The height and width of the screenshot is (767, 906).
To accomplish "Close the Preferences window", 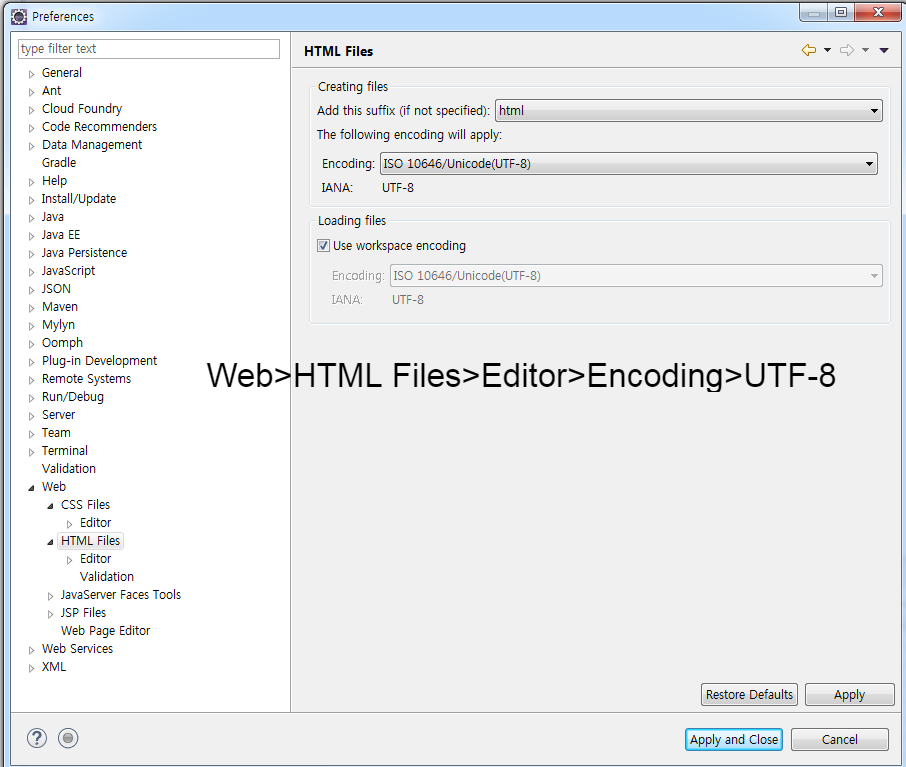I will click(878, 12).
